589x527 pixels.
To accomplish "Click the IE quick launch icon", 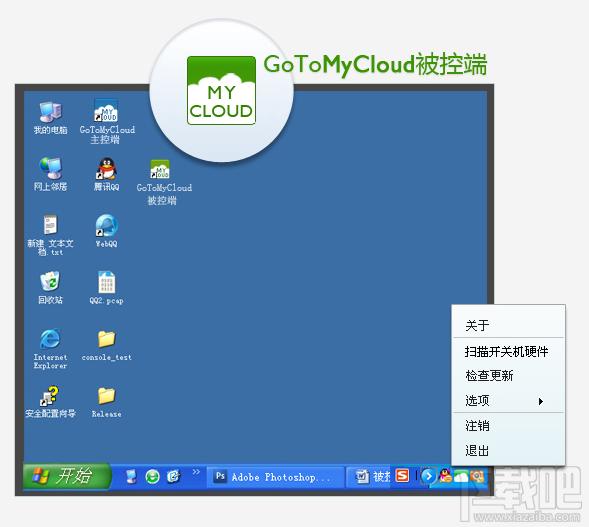I will (174, 476).
